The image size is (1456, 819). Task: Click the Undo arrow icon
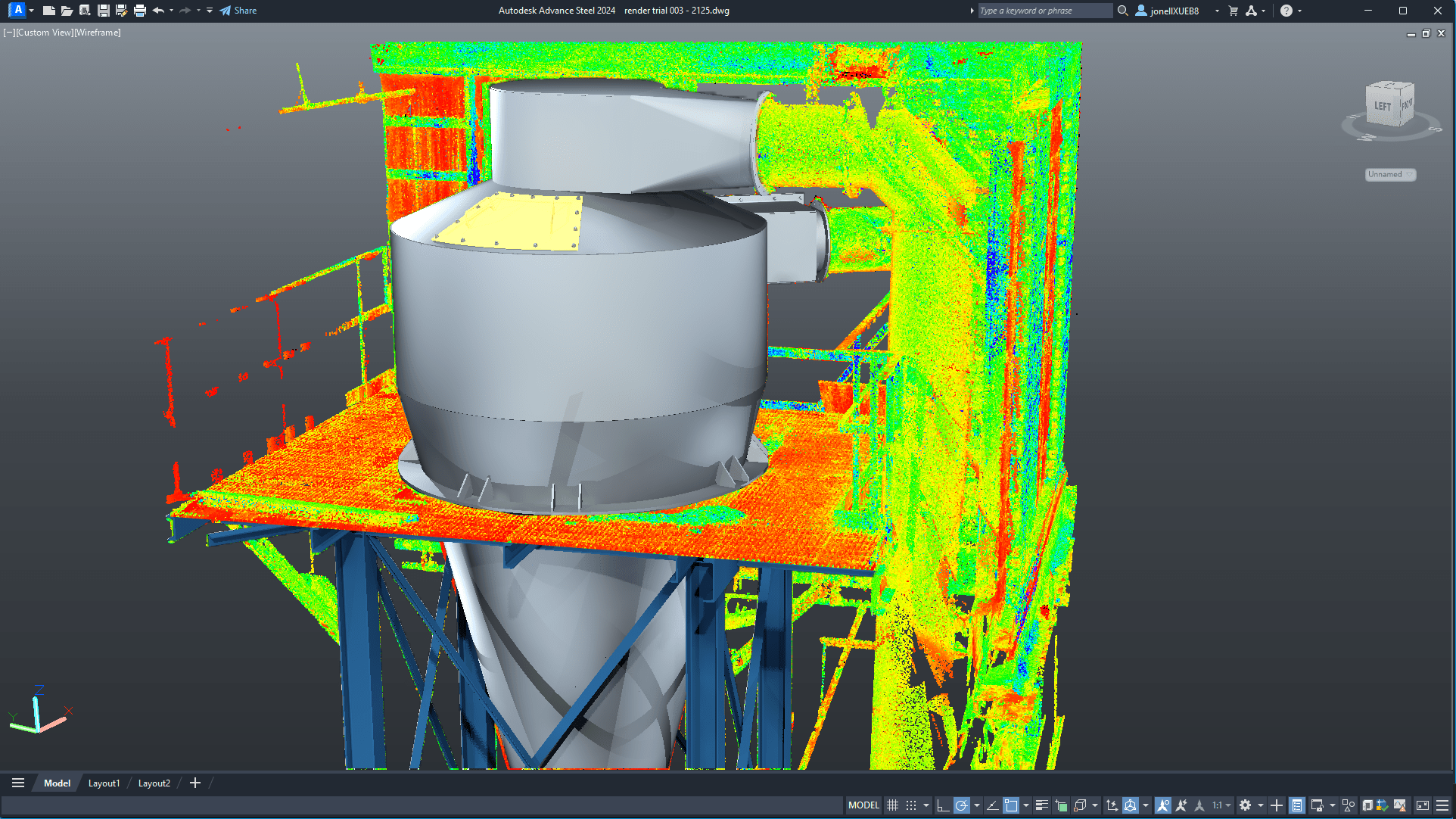pos(157,11)
